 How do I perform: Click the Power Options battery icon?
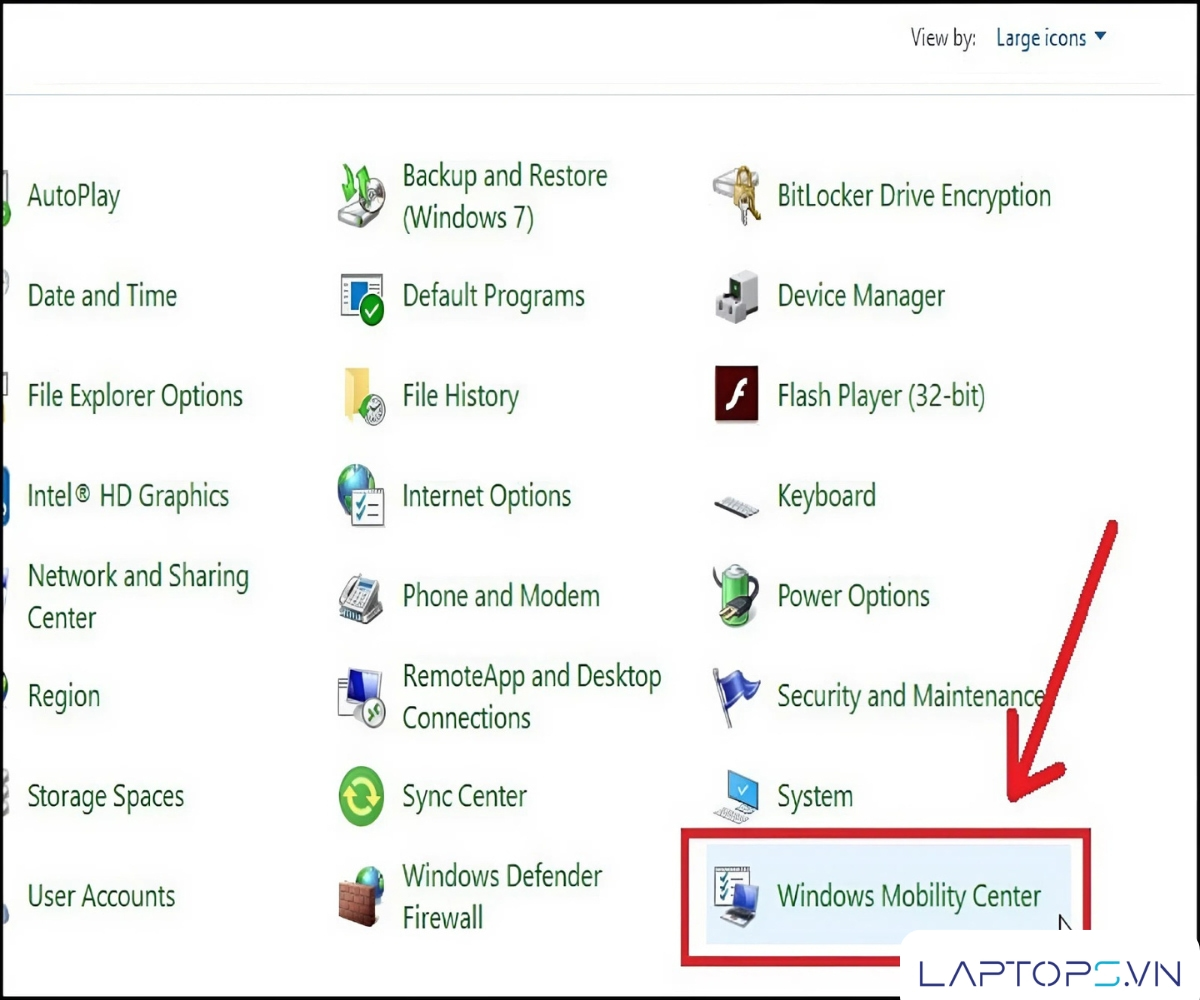[737, 595]
